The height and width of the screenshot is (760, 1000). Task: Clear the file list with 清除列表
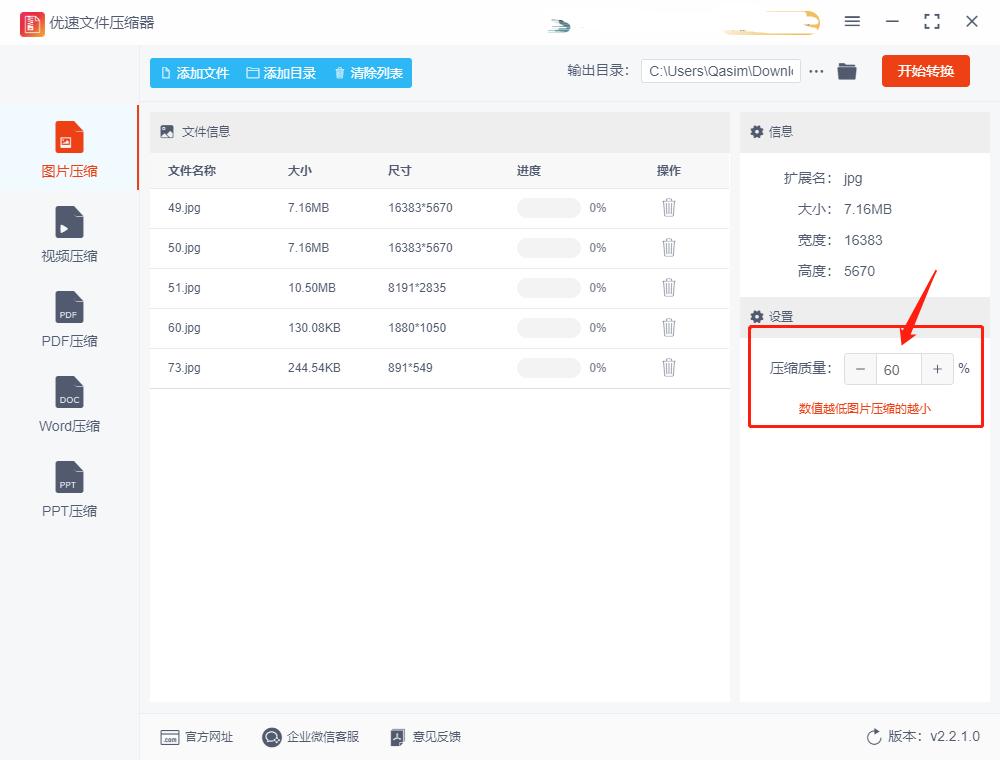click(x=368, y=72)
